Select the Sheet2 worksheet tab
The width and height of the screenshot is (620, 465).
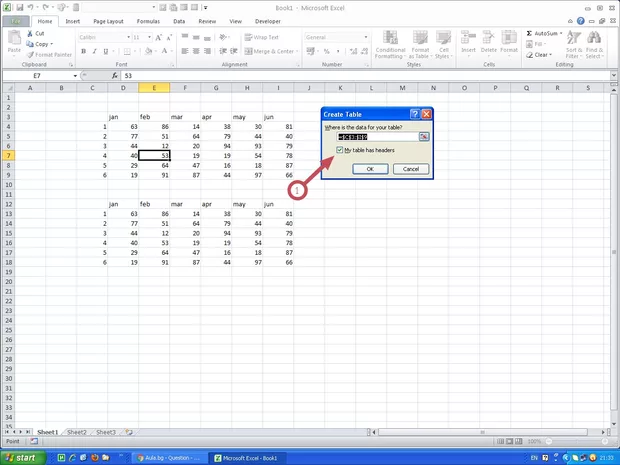76,432
